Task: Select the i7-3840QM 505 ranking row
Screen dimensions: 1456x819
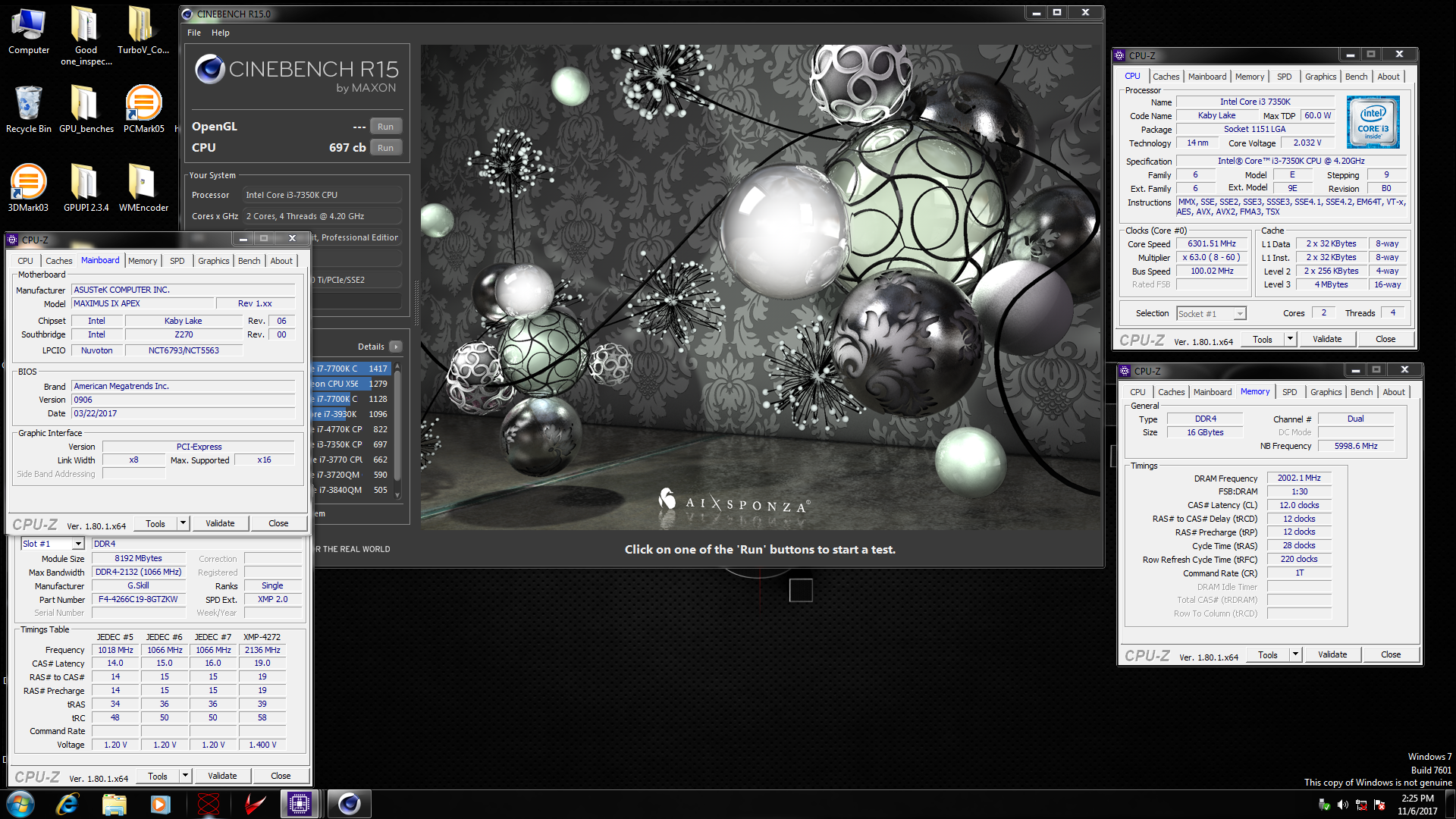Action: click(x=350, y=490)
